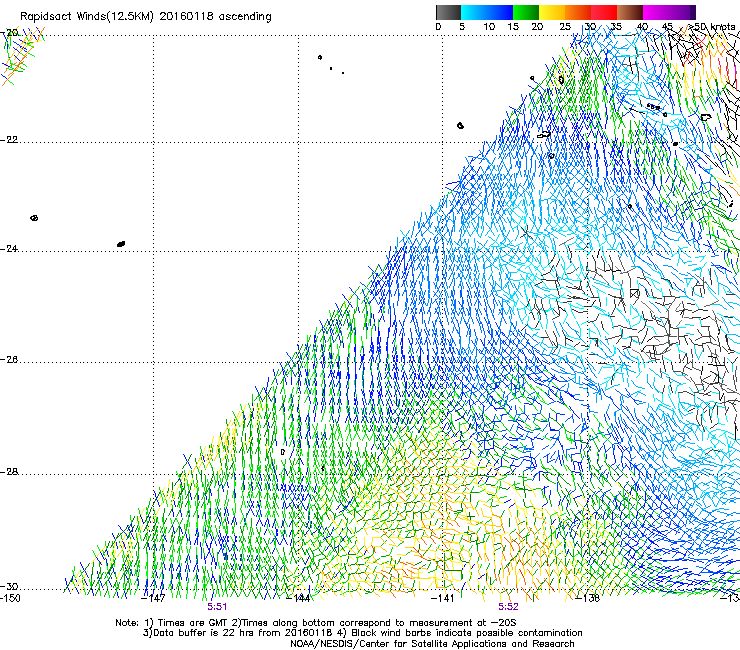Screen dimensions: 740x650
Task: Click the '-144' longitude axis label
Action: pyautogui.click(x=299, y=599)
